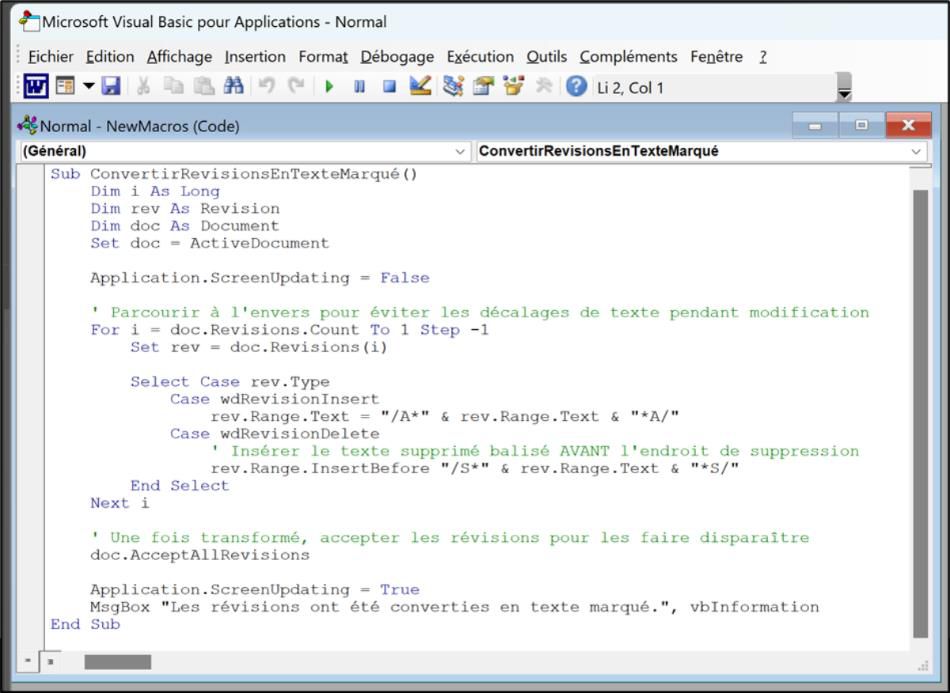Click the Copy icon in toolbar
950x693 pixels.
tap(174, 87)
